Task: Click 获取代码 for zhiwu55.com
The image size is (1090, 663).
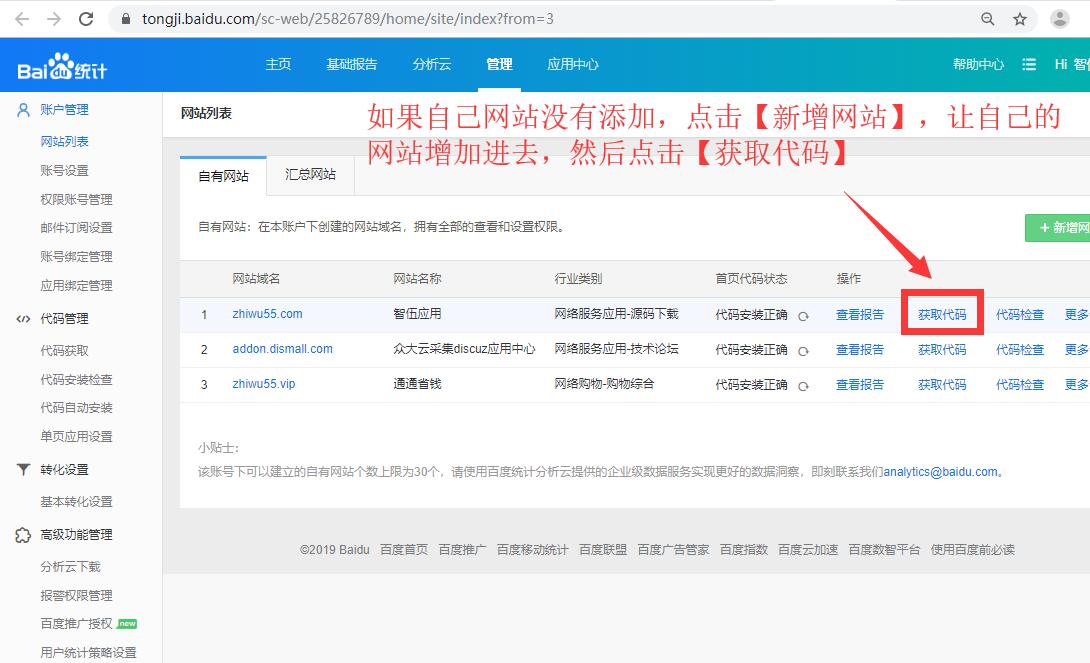Action: click(942, 315)
